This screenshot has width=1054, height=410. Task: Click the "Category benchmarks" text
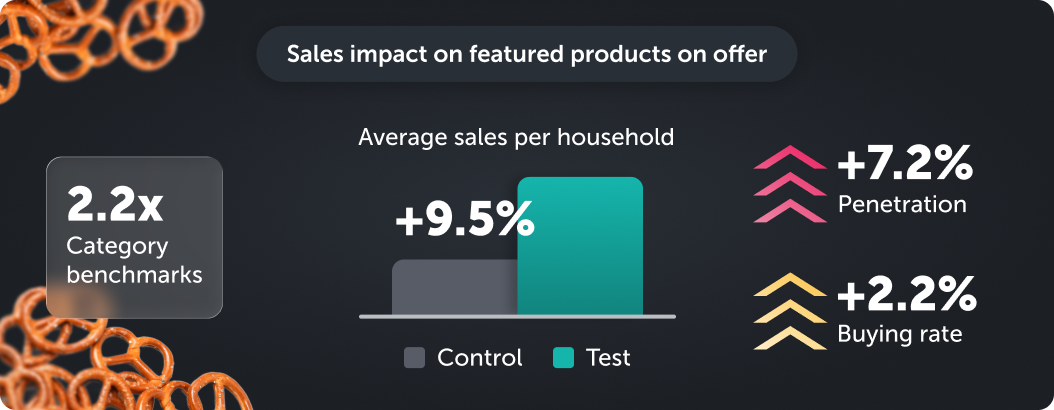click(134, 260)
